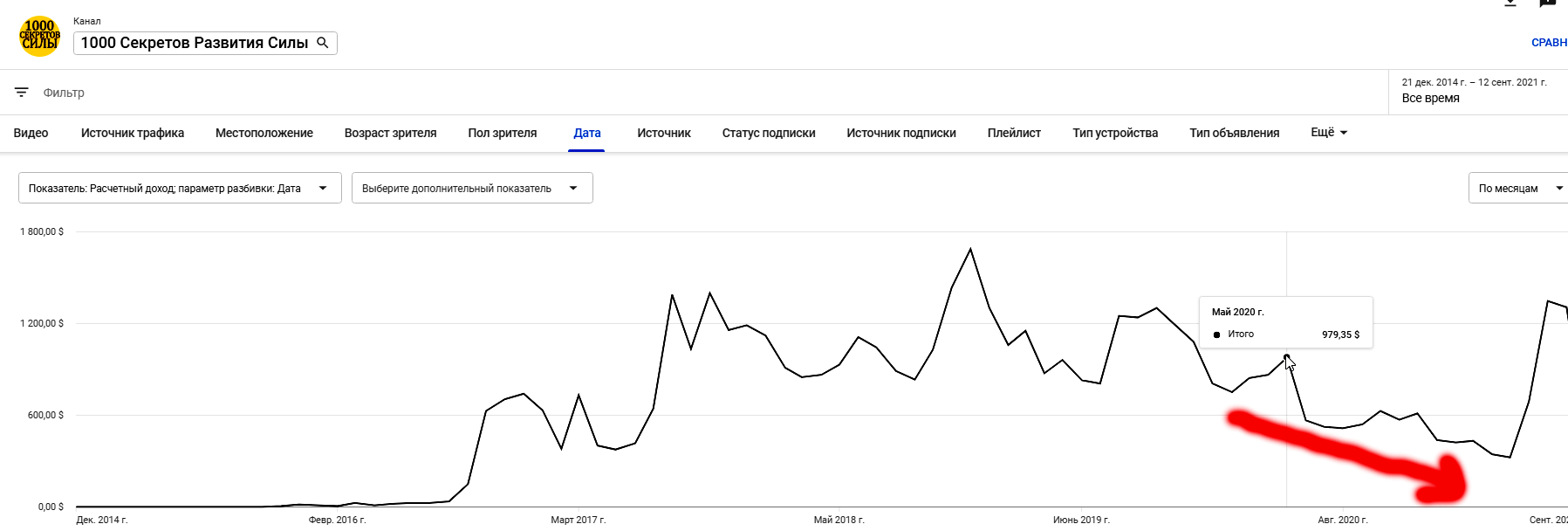
Task: Open the 'Возраст зрителя' tab
Action: 390,133
